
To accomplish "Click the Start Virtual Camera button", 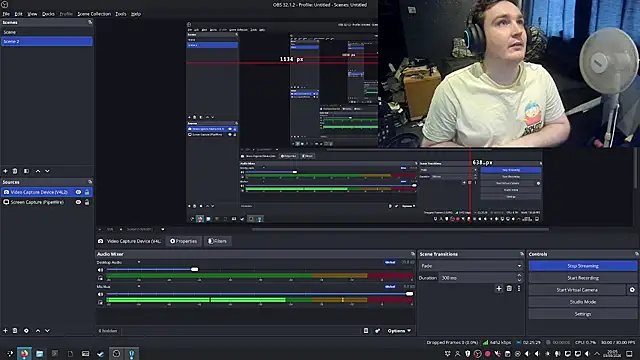I will [577, 290].
